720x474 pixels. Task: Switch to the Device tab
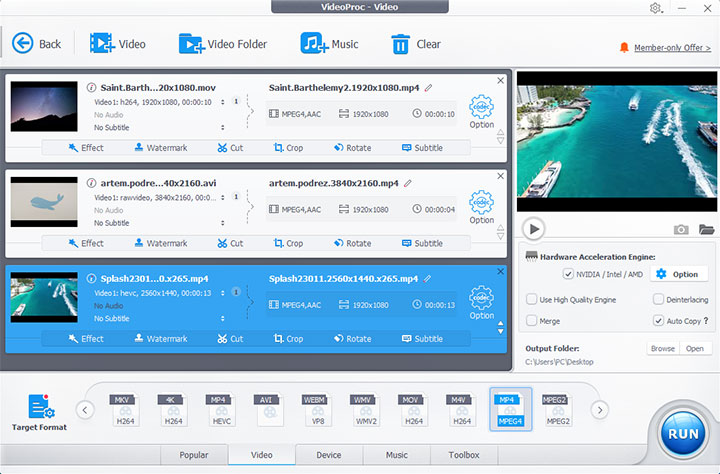(x=329, y=455)
